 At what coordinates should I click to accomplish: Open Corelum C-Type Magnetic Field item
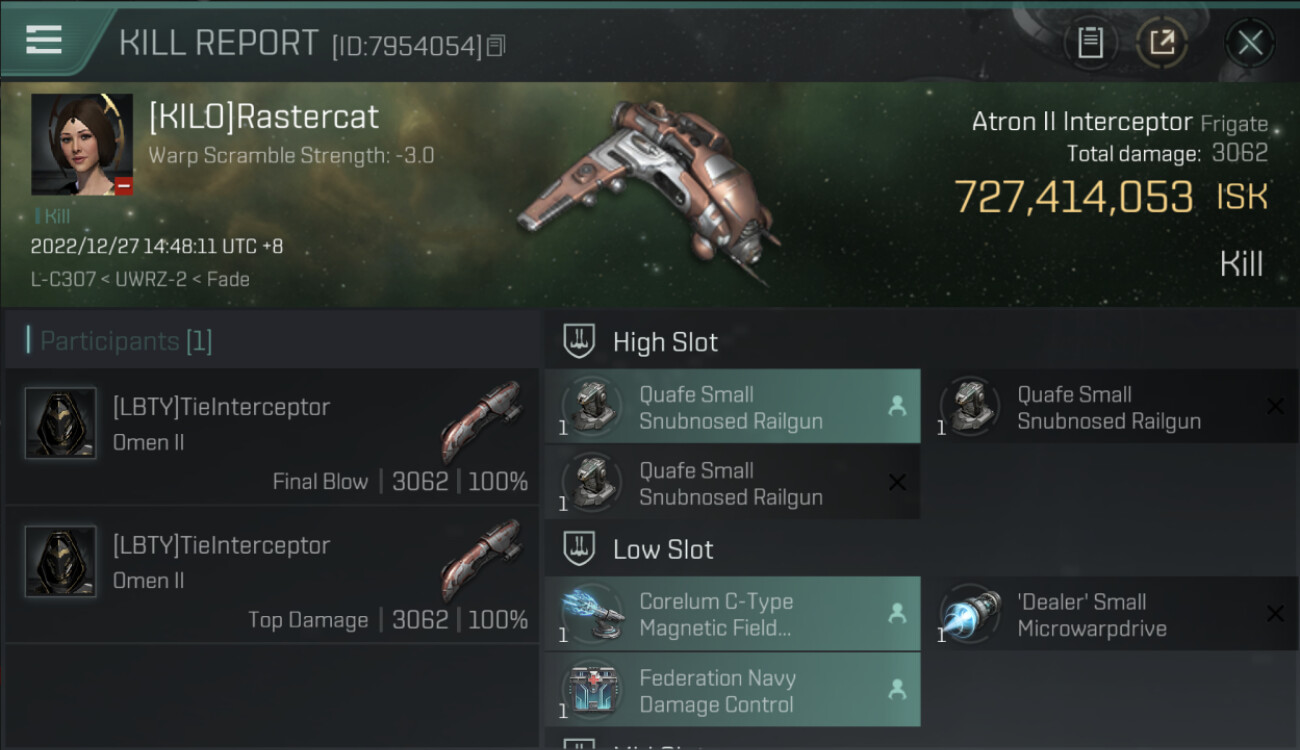[732, 614]
